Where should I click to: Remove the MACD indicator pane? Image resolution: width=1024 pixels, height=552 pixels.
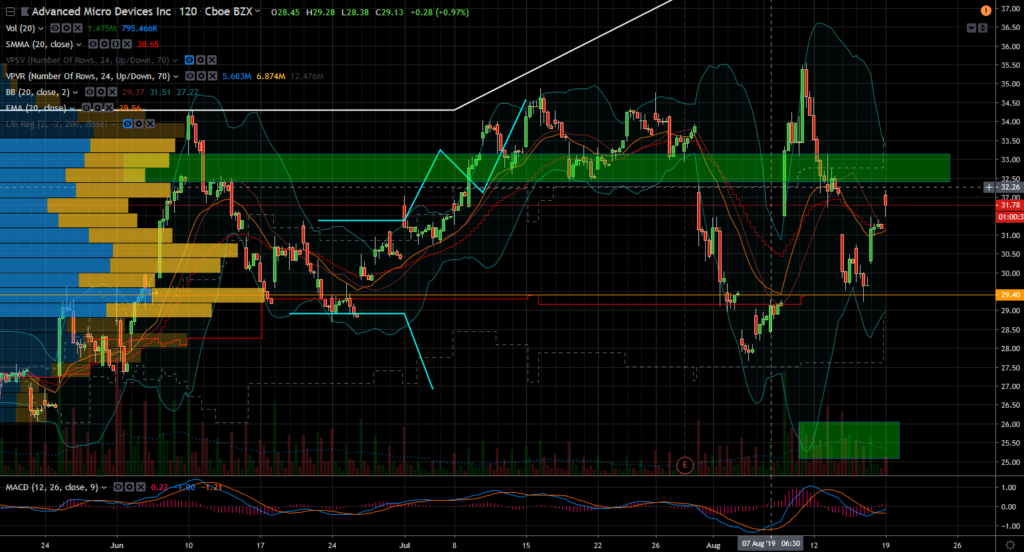pos(140,487)
